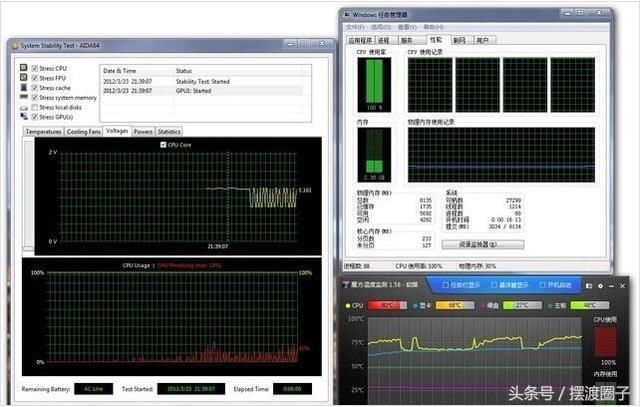
Task: Open the Cooling Fans tab
Action: tap(84, 131)
